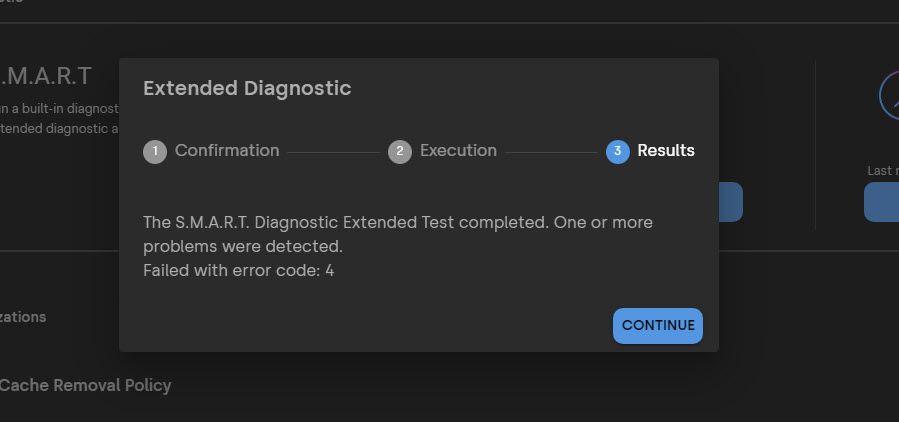
Task: Select the Execution step label
Action: [x=458, y=151]
